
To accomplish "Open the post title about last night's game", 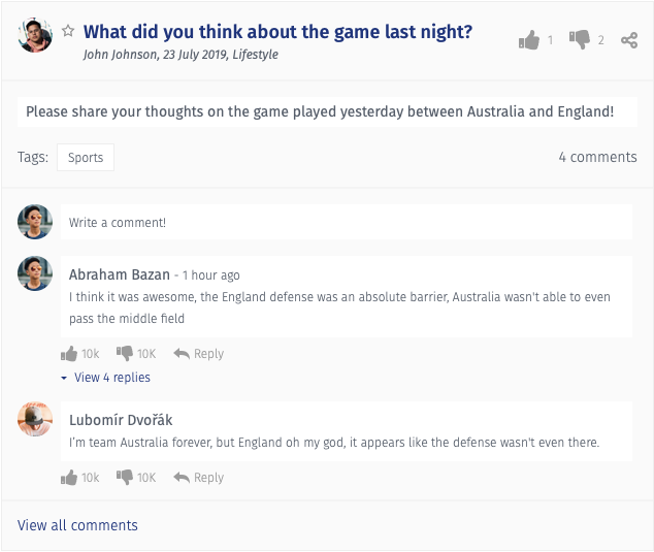I will [277, 32].
